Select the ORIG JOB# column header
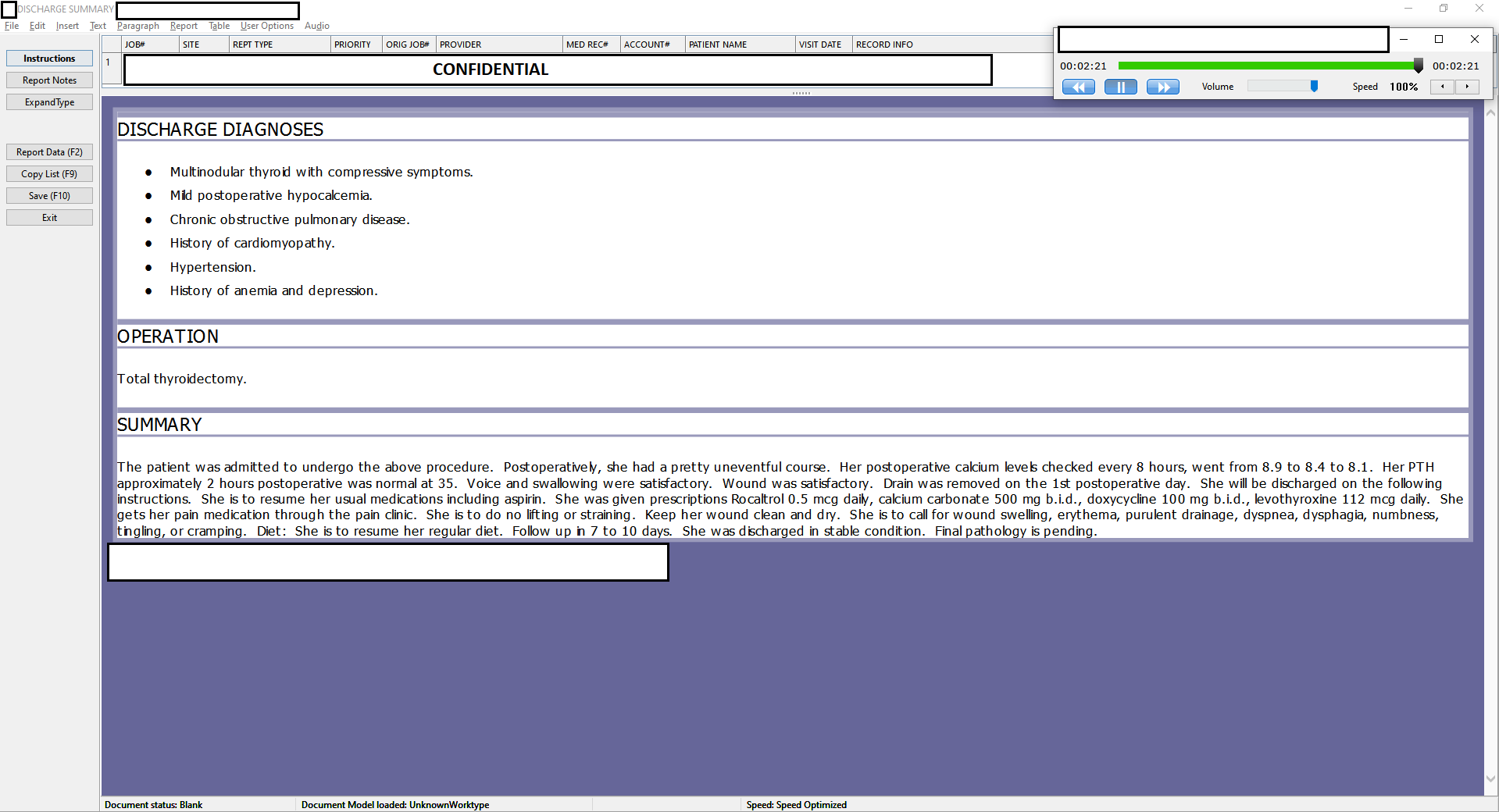Screen dimensions: 1499x812 pyautogui.click(x=409, y=45)
